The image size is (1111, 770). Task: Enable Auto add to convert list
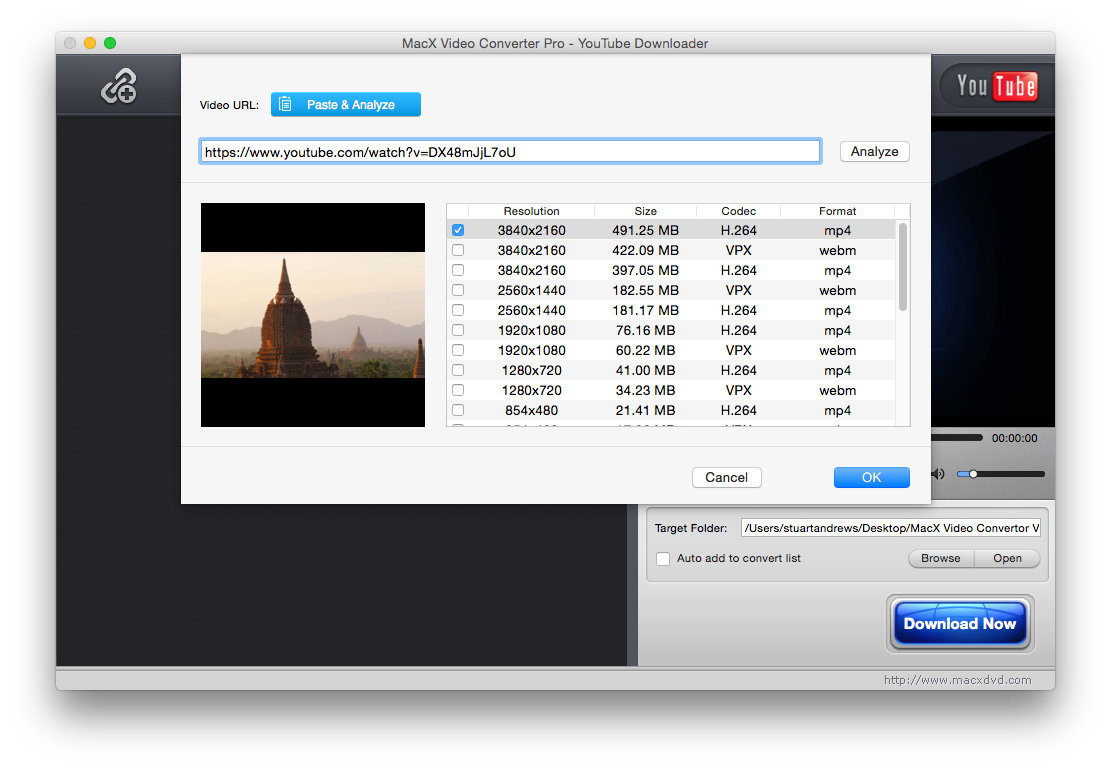[663, 559]
